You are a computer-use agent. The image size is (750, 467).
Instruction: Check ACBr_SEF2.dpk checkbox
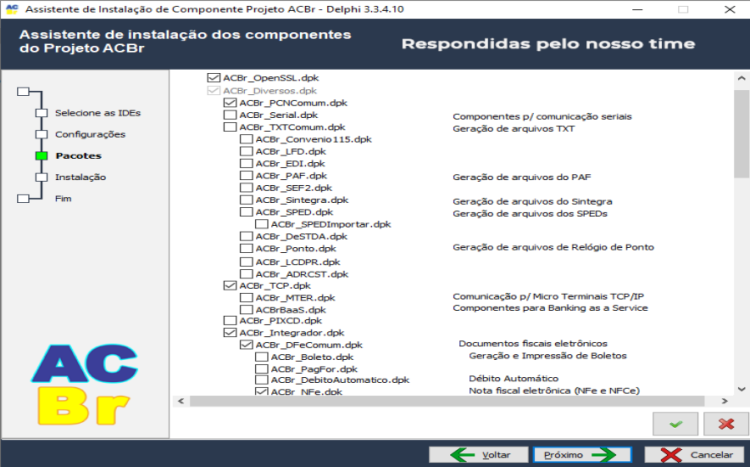click(246, 188)
